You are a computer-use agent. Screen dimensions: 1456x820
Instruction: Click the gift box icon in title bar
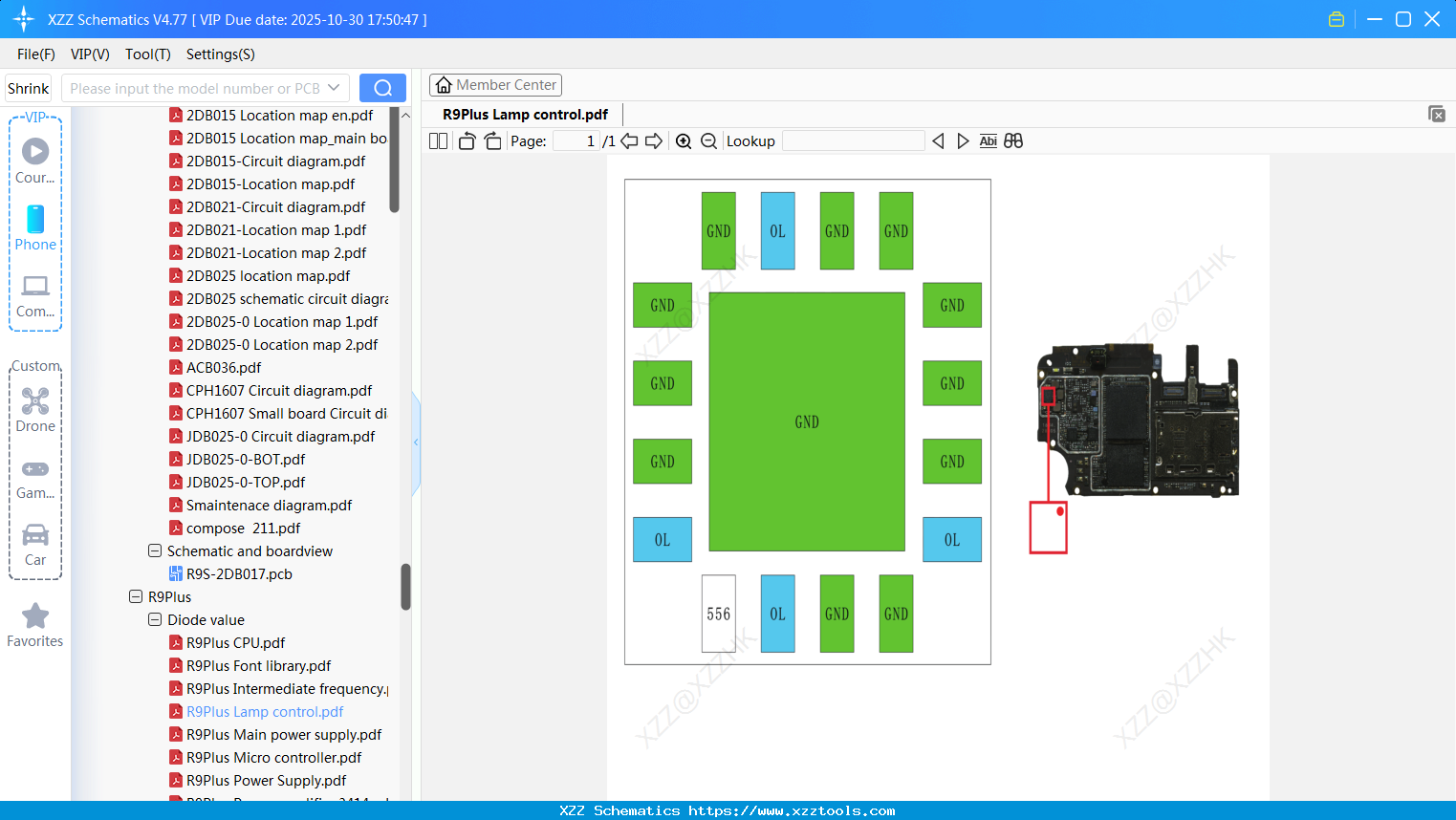point(1336,19)
